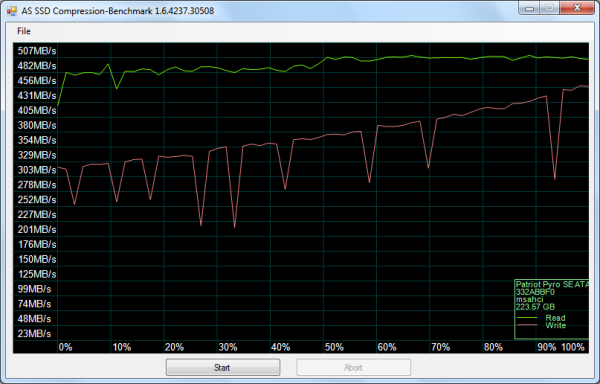Click the disabled Abort button
Viewport: 600px width, 384px height.
[353, 368]
